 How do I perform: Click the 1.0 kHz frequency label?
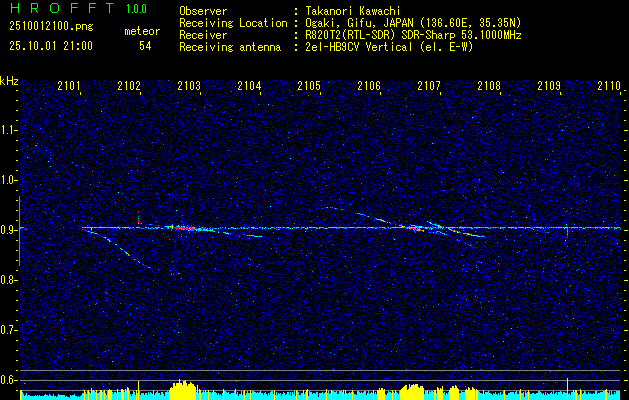8,180
